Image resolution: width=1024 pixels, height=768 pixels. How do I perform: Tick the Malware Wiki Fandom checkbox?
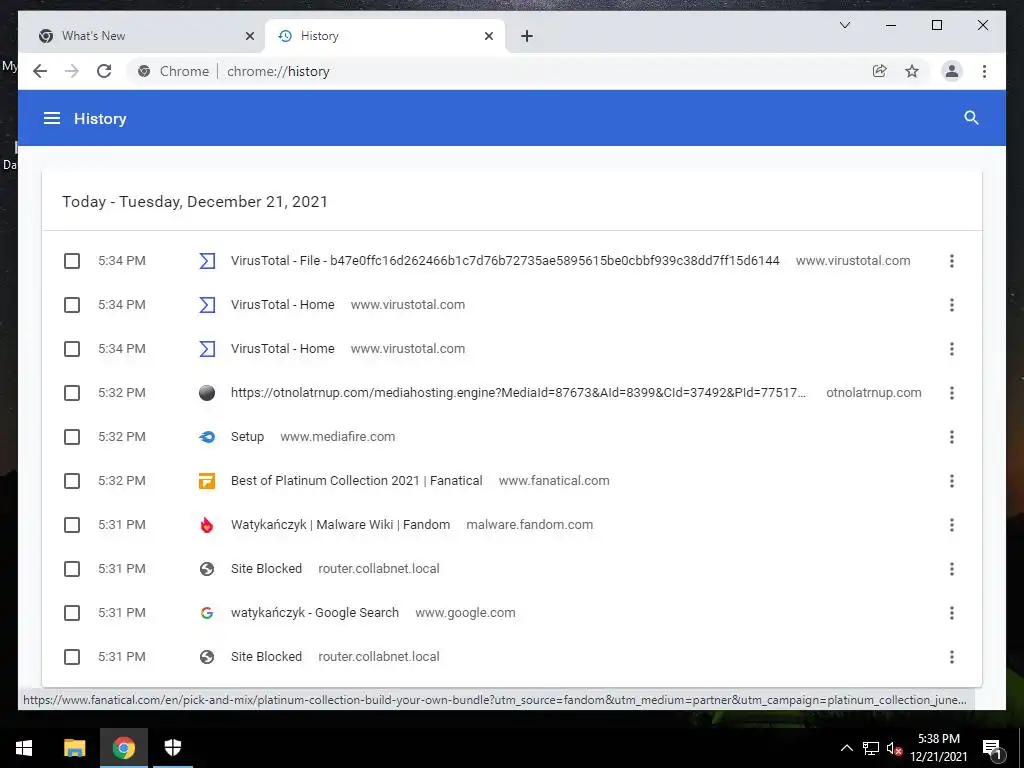[x=72, y=525]
